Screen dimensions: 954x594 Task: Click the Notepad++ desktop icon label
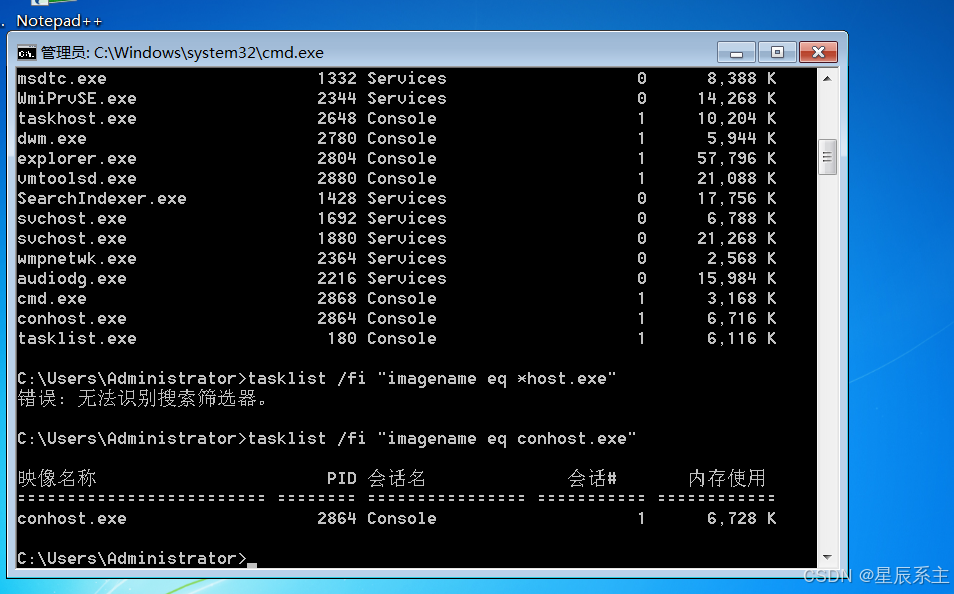coord(59,21)
